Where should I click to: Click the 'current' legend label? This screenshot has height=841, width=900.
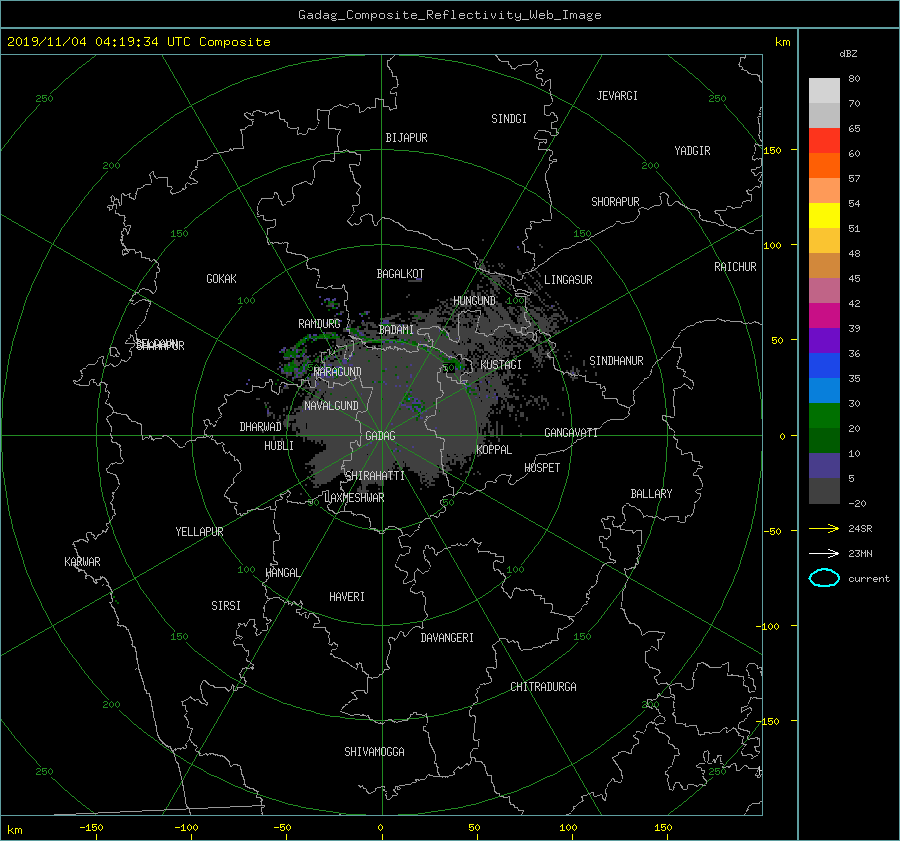[x=868, y=579]
